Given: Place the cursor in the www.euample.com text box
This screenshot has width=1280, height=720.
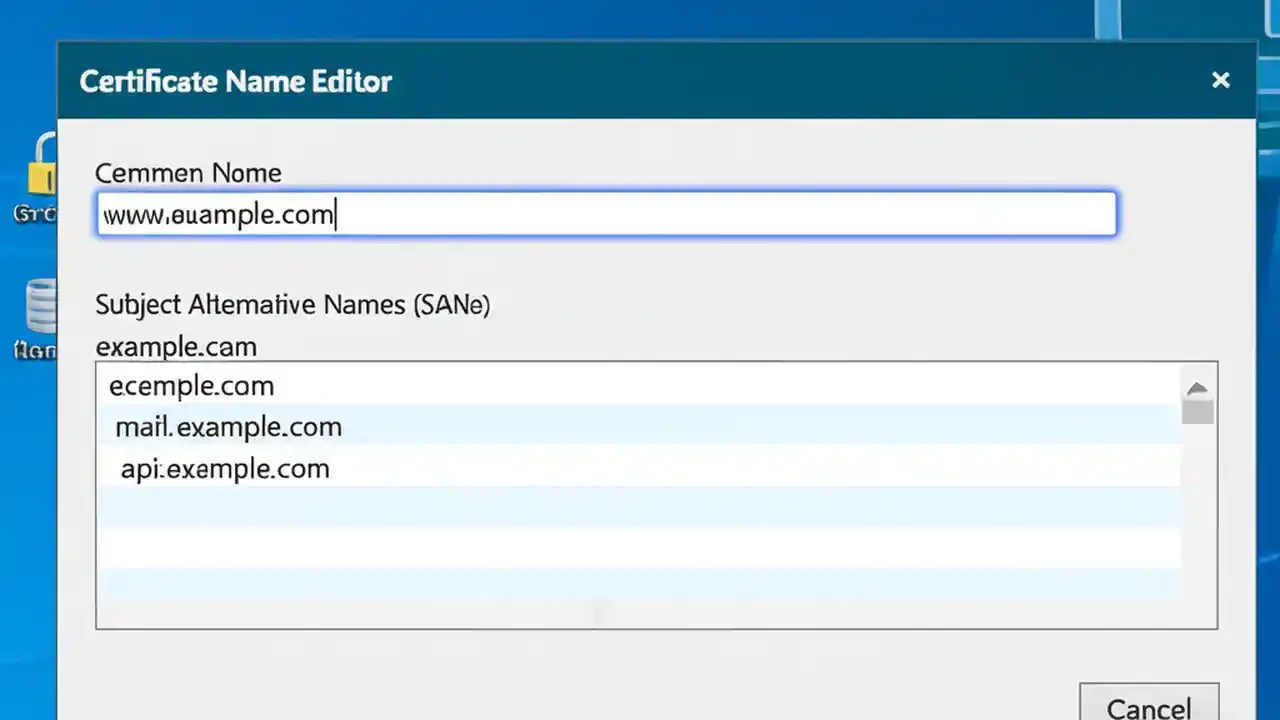Looking at the screenshot, I should [x=606, y=214].
